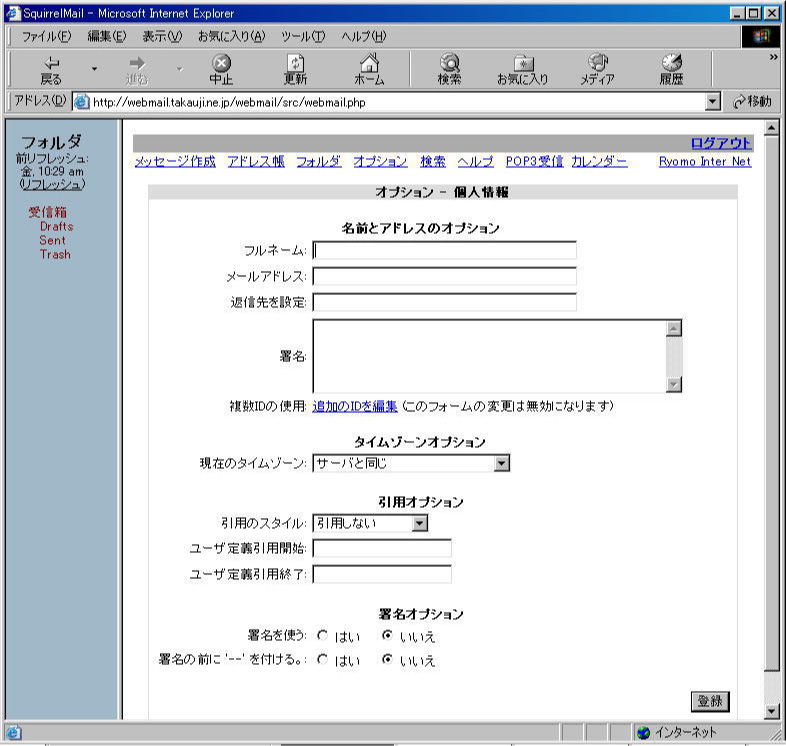786x746 pixels.
Task: Click the signature box scrollbar up arrow
Action: 674,328
